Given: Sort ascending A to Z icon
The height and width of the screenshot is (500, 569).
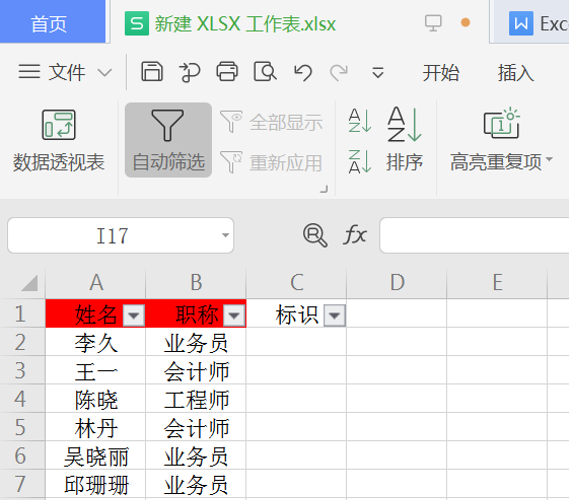Looking at the screenshot, I should click(x=360, y=120).
